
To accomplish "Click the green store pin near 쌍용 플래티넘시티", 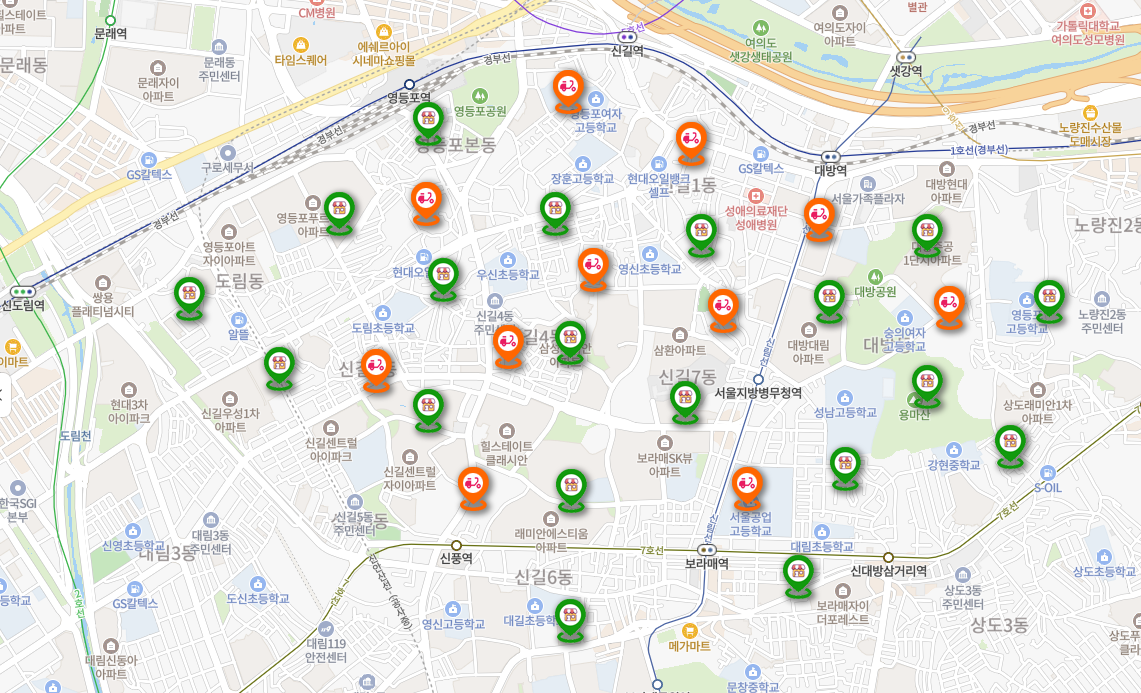I will 189,295.
